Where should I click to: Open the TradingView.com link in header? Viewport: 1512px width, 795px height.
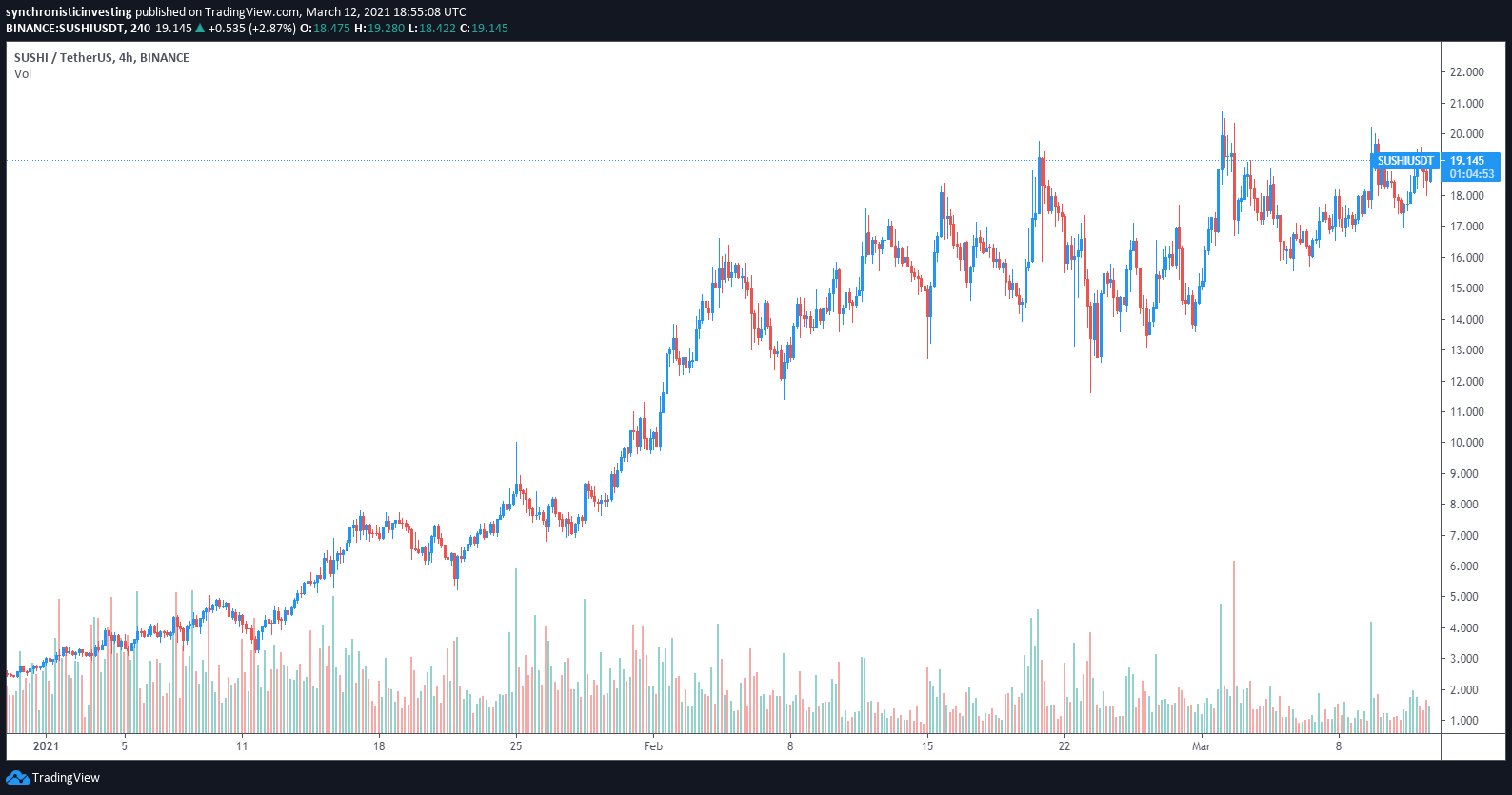(x=252, y=12)
